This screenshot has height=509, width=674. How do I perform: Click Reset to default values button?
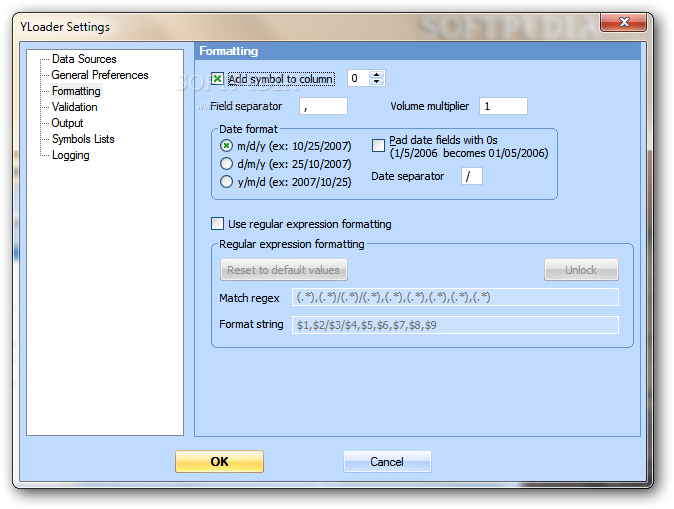pos(284,270)
